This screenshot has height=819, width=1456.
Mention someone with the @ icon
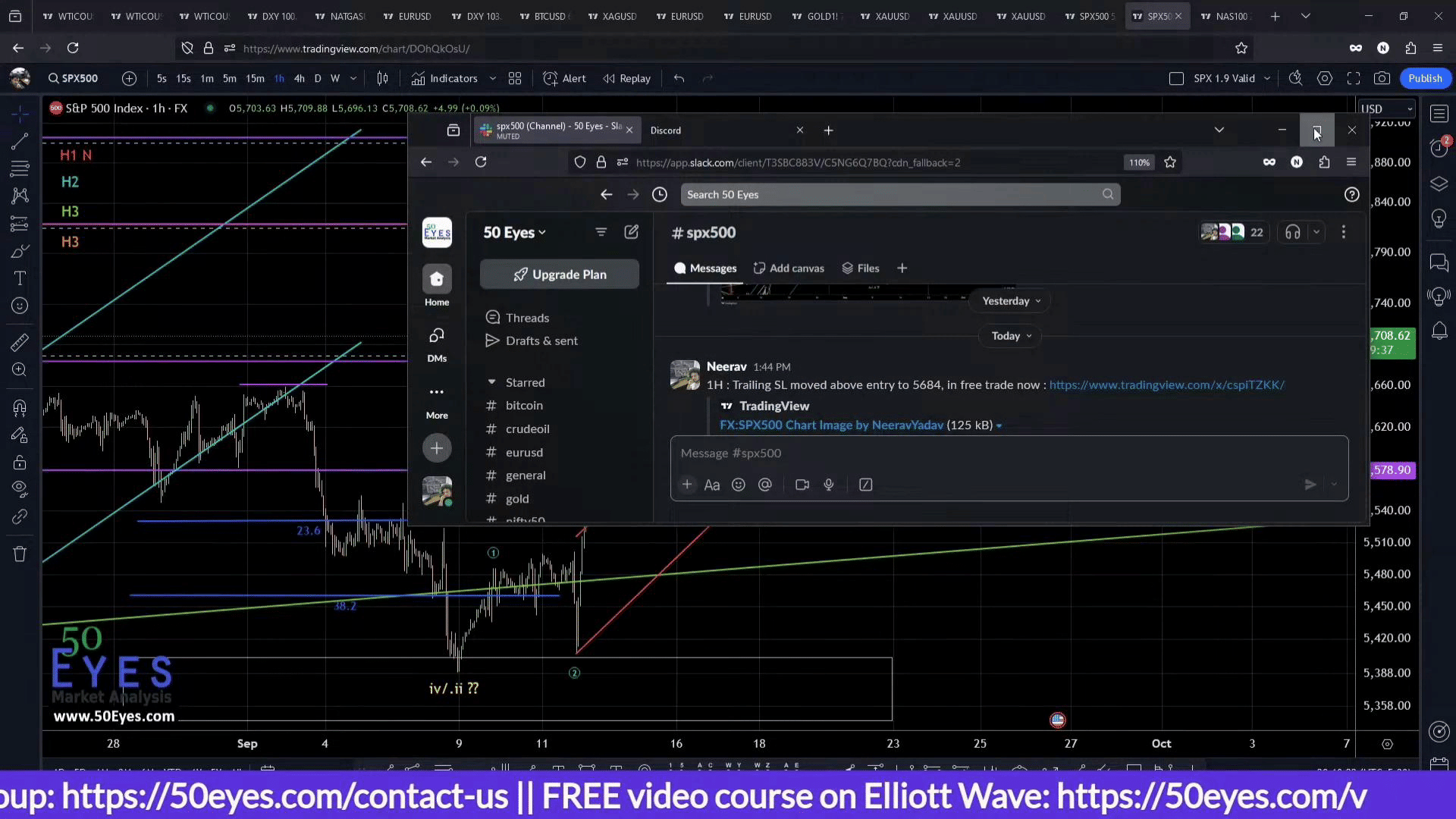tap(765, 485)
